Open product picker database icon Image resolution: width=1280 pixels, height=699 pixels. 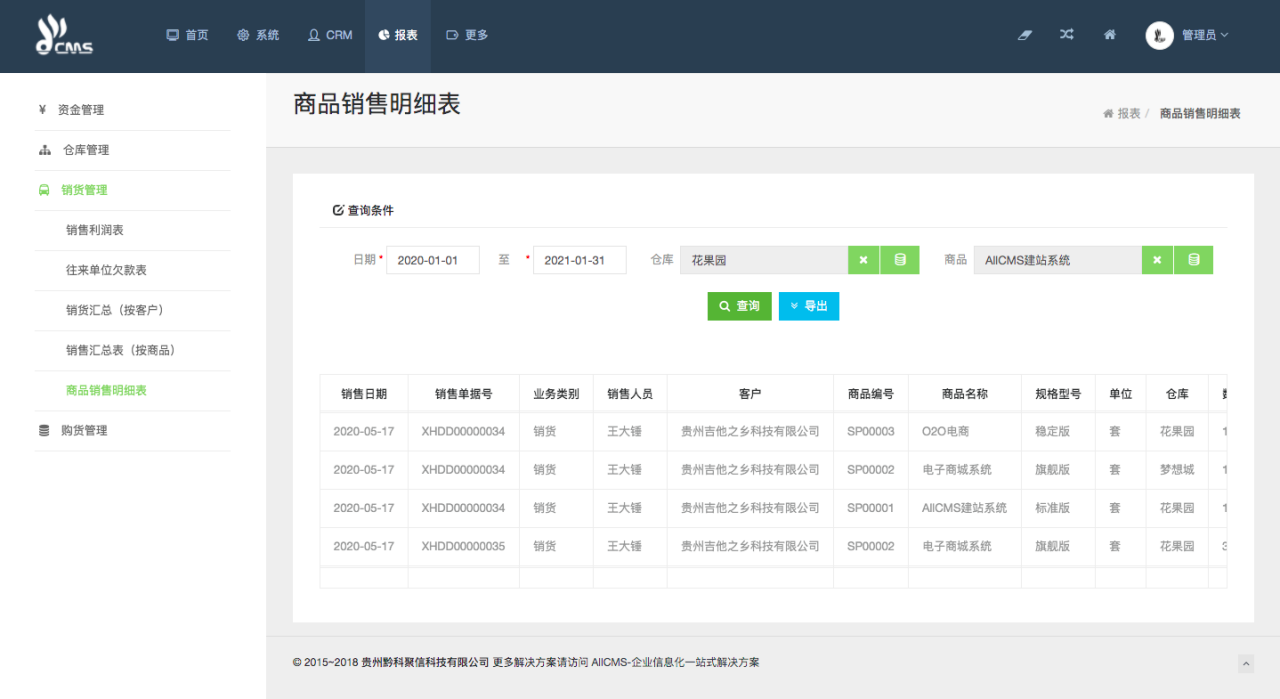coord(1194,260)
